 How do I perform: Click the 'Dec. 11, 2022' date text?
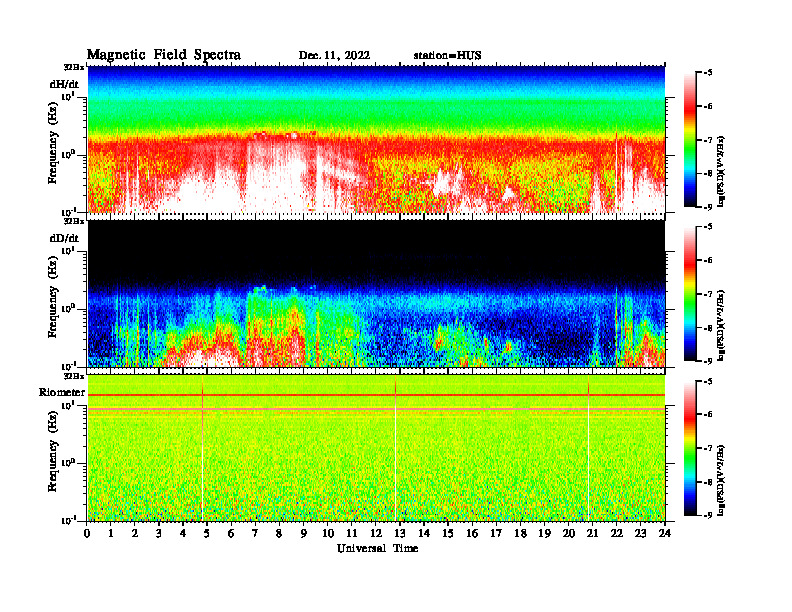click(334, 56)
